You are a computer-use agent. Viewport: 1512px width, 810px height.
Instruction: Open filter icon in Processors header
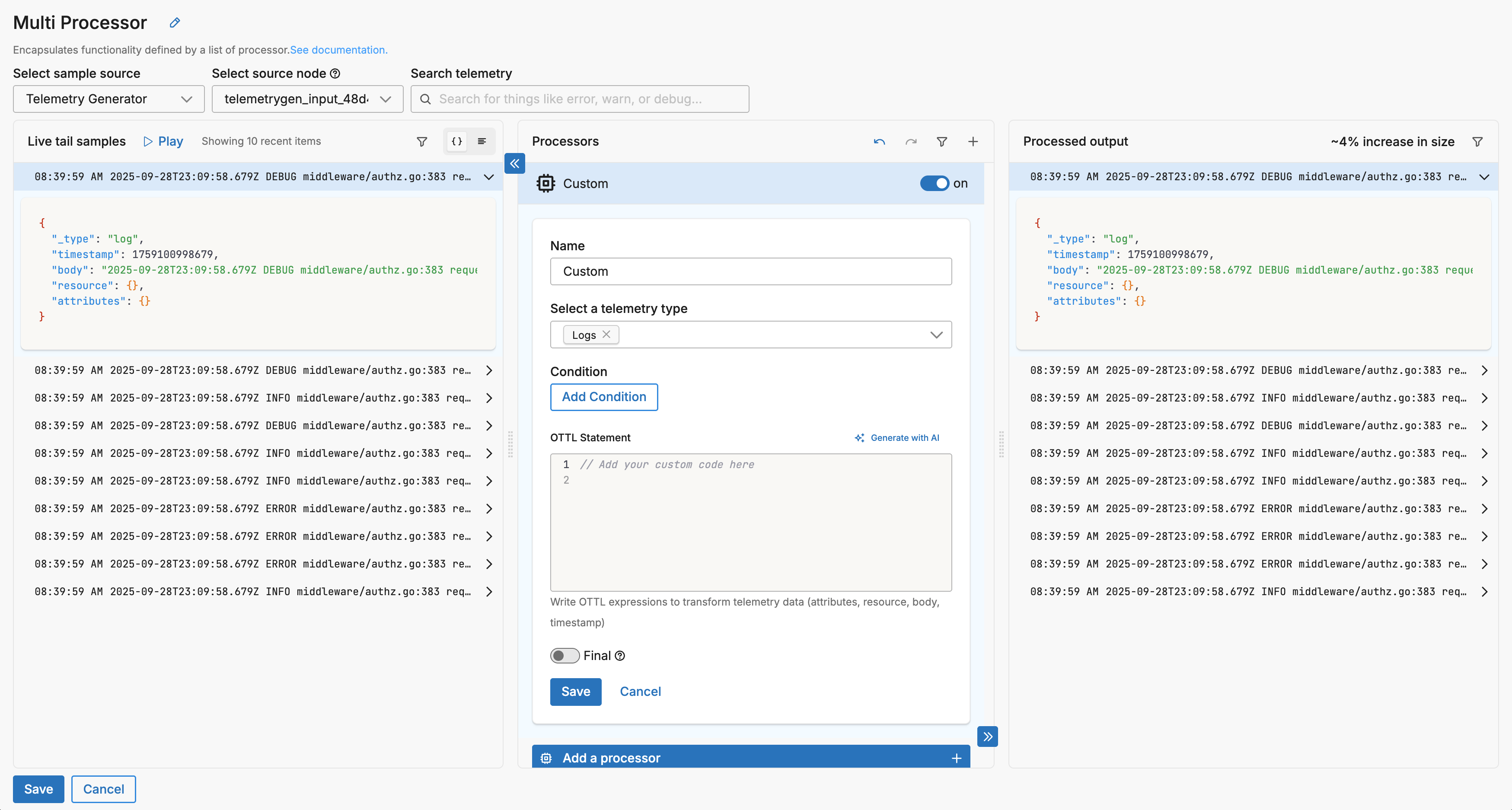click(941, 141)
